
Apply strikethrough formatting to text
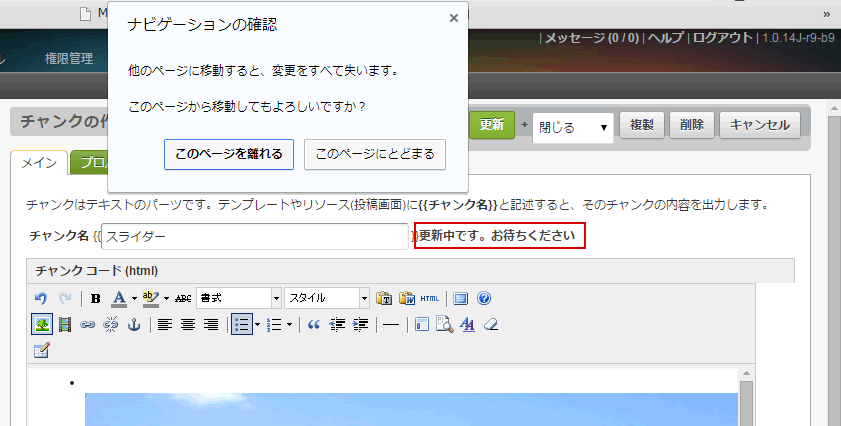[x=183, y=298]
